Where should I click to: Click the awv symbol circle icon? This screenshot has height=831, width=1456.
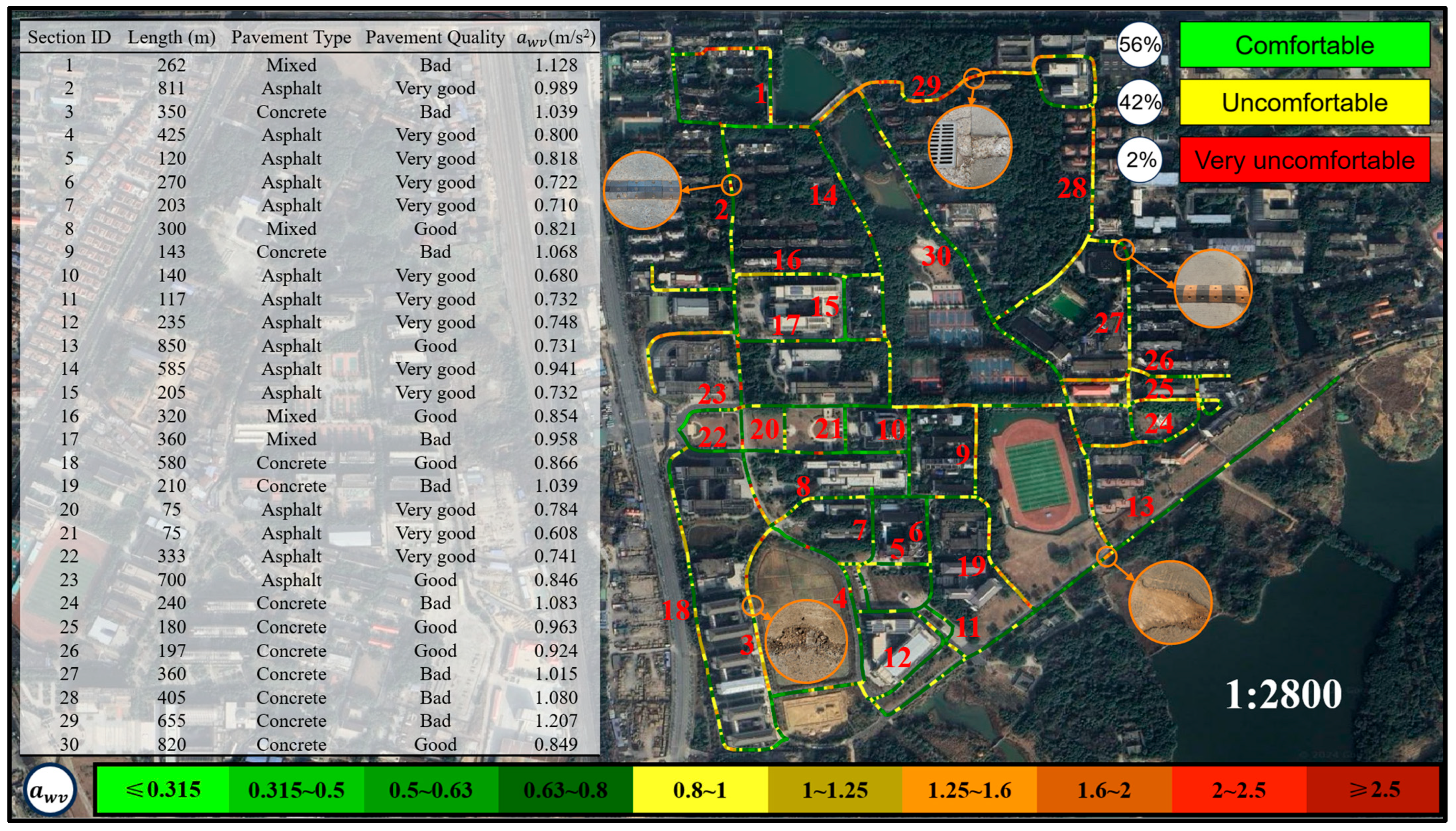(50, 790)
